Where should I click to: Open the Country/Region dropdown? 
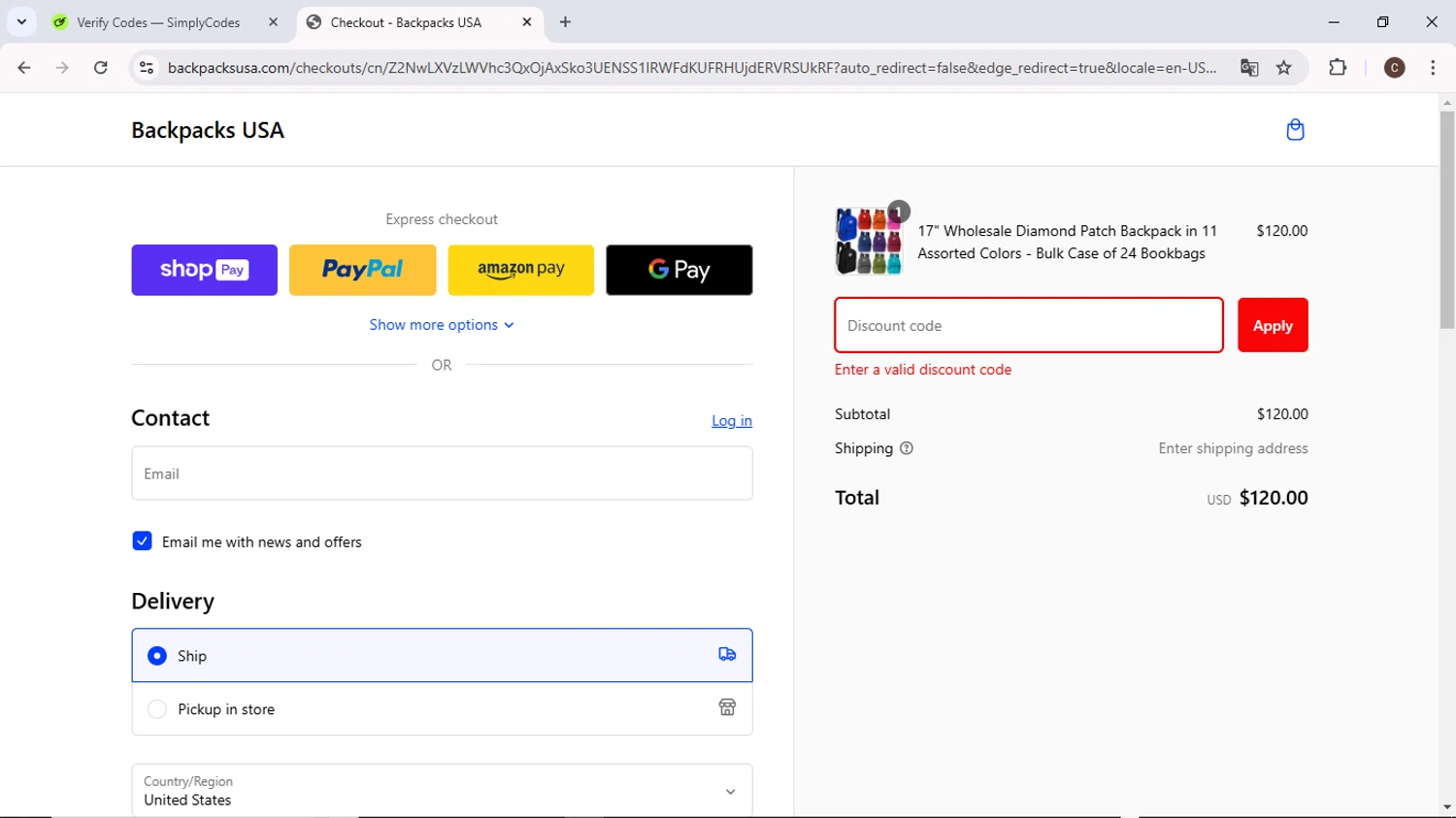(x=442, y=790)
